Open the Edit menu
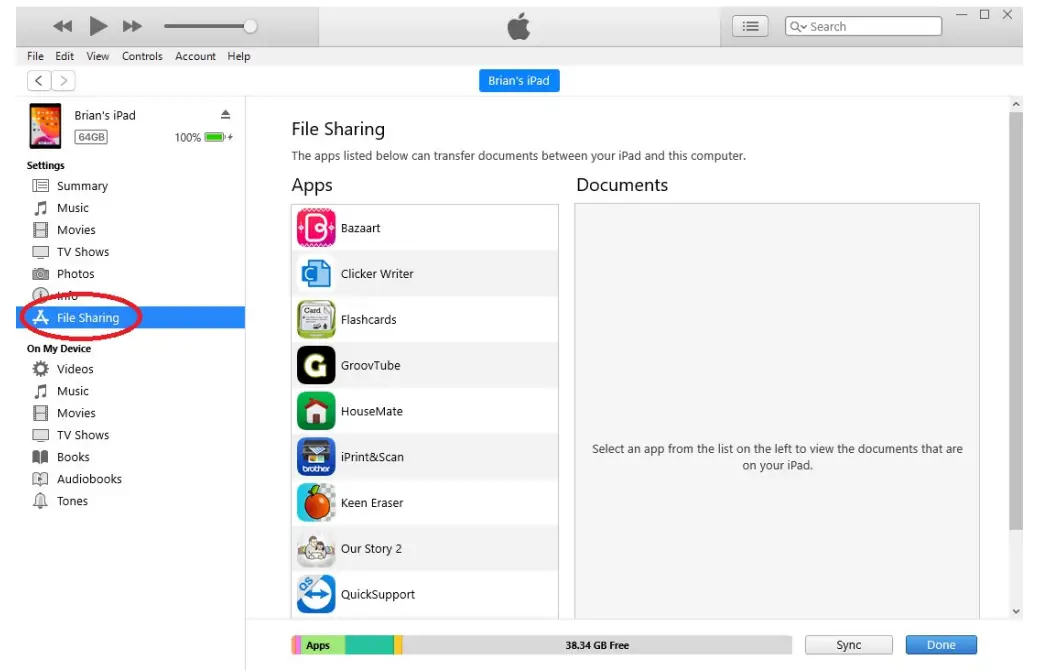The height and width of the screenshot is (672, 1057). point(65,56)
